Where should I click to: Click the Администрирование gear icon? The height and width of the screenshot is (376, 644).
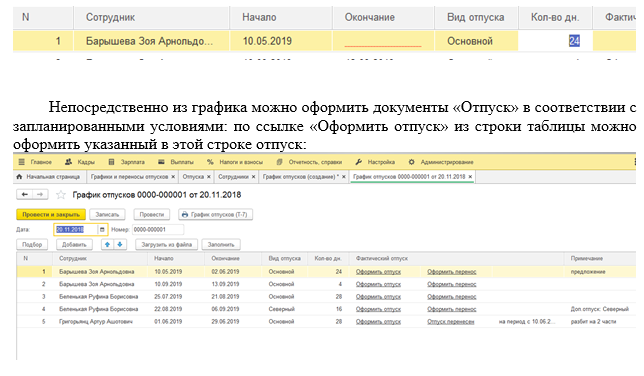(x=412, y=162)
